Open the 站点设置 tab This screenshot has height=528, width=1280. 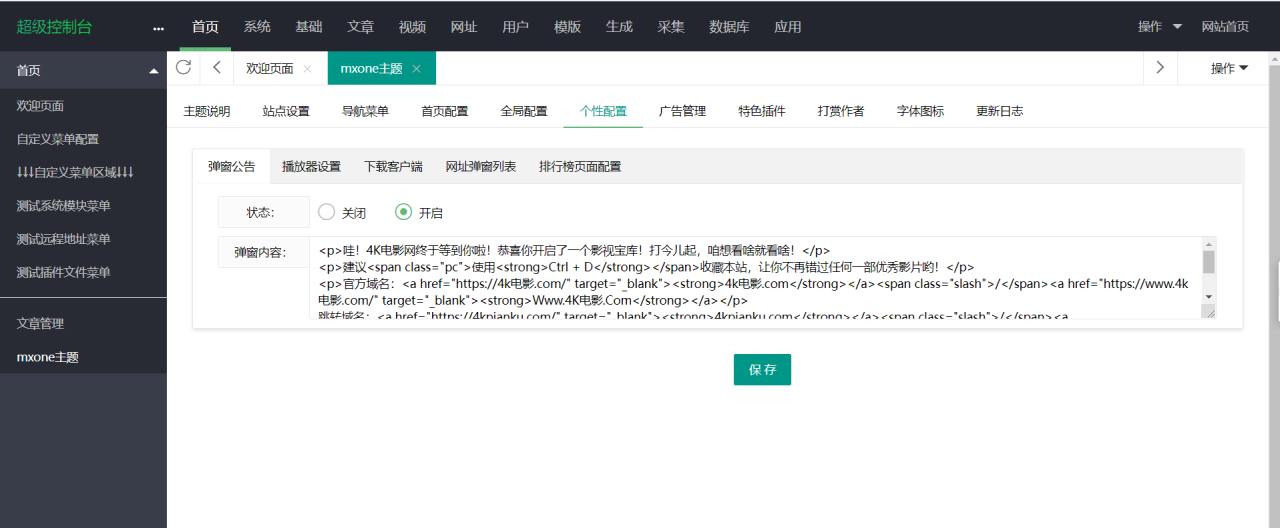286,111
